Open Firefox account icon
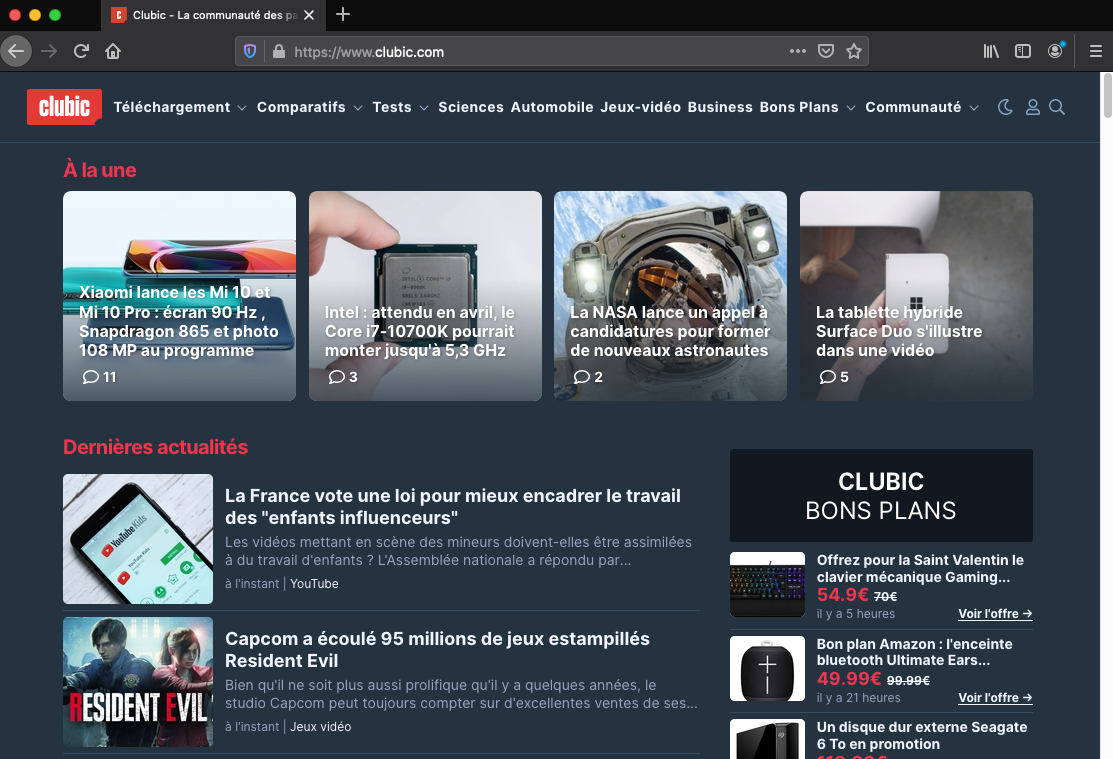 (x=1056, y=51)
